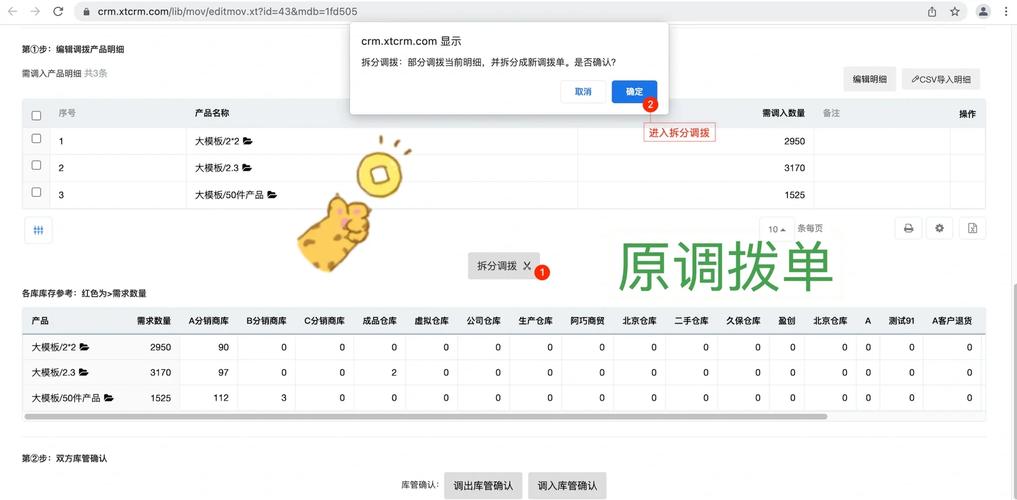Open folder icon beside 大模板/2*2 in top table
This screenshot has width=1017, height=500.
[248, 141]
